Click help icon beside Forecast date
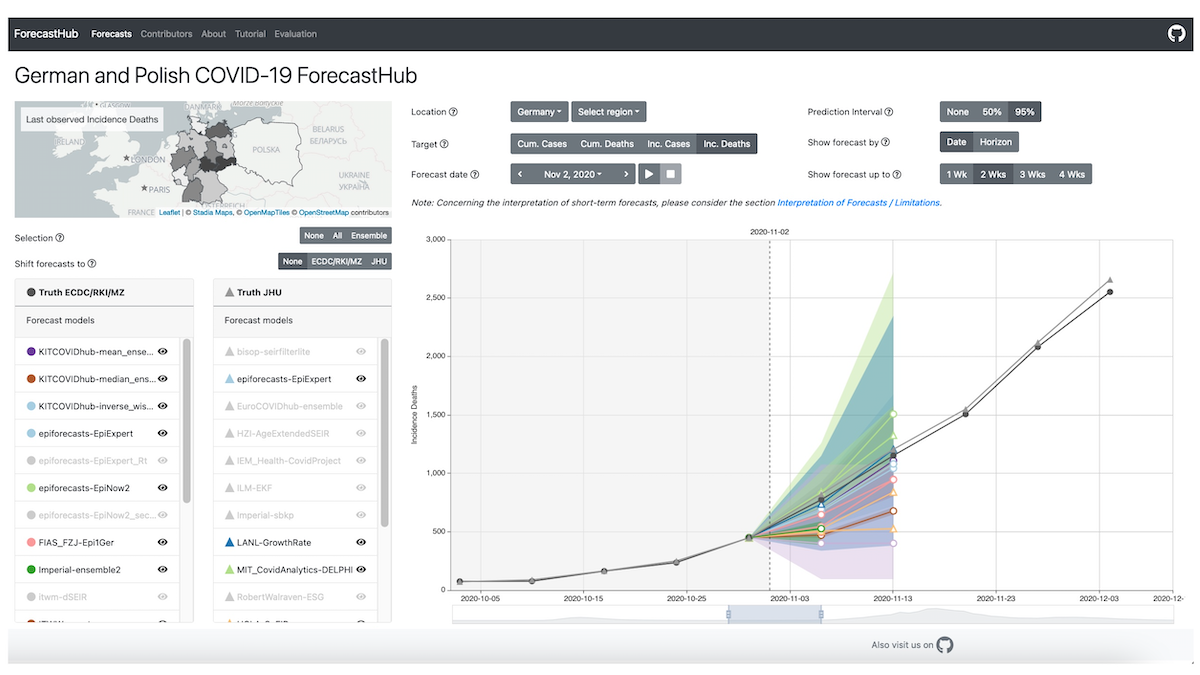This screenshot has width=1200, height=675. (475, 175)
